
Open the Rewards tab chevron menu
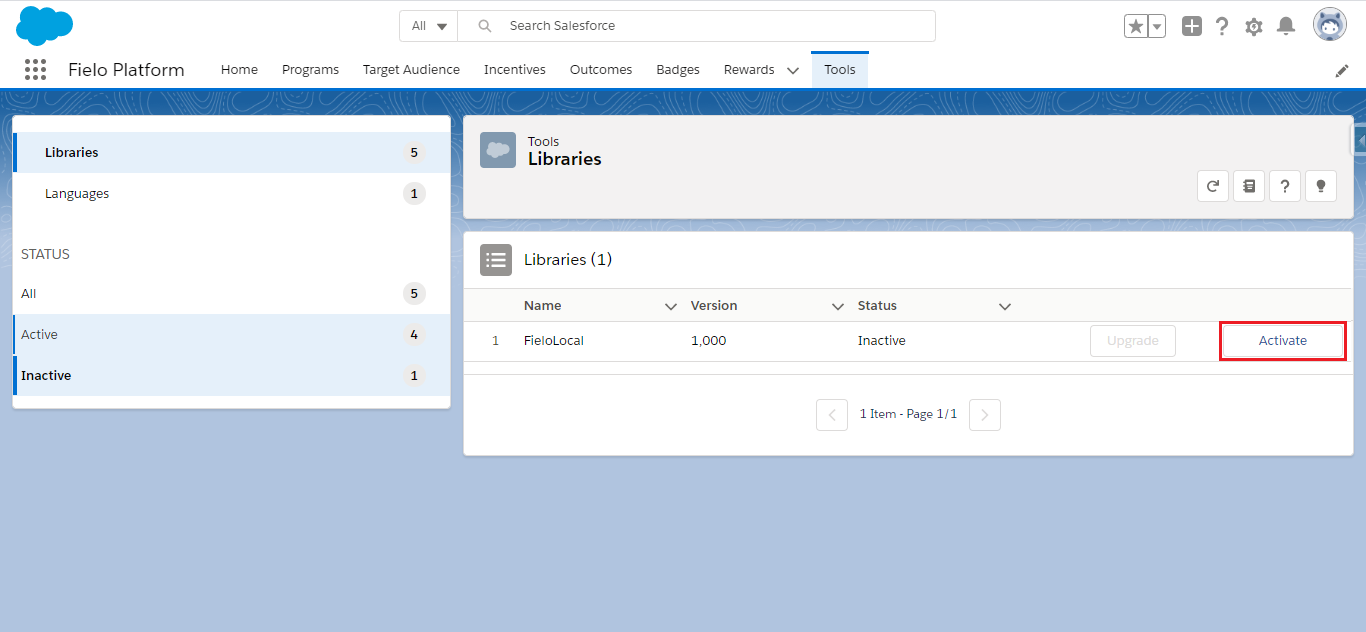793,70
